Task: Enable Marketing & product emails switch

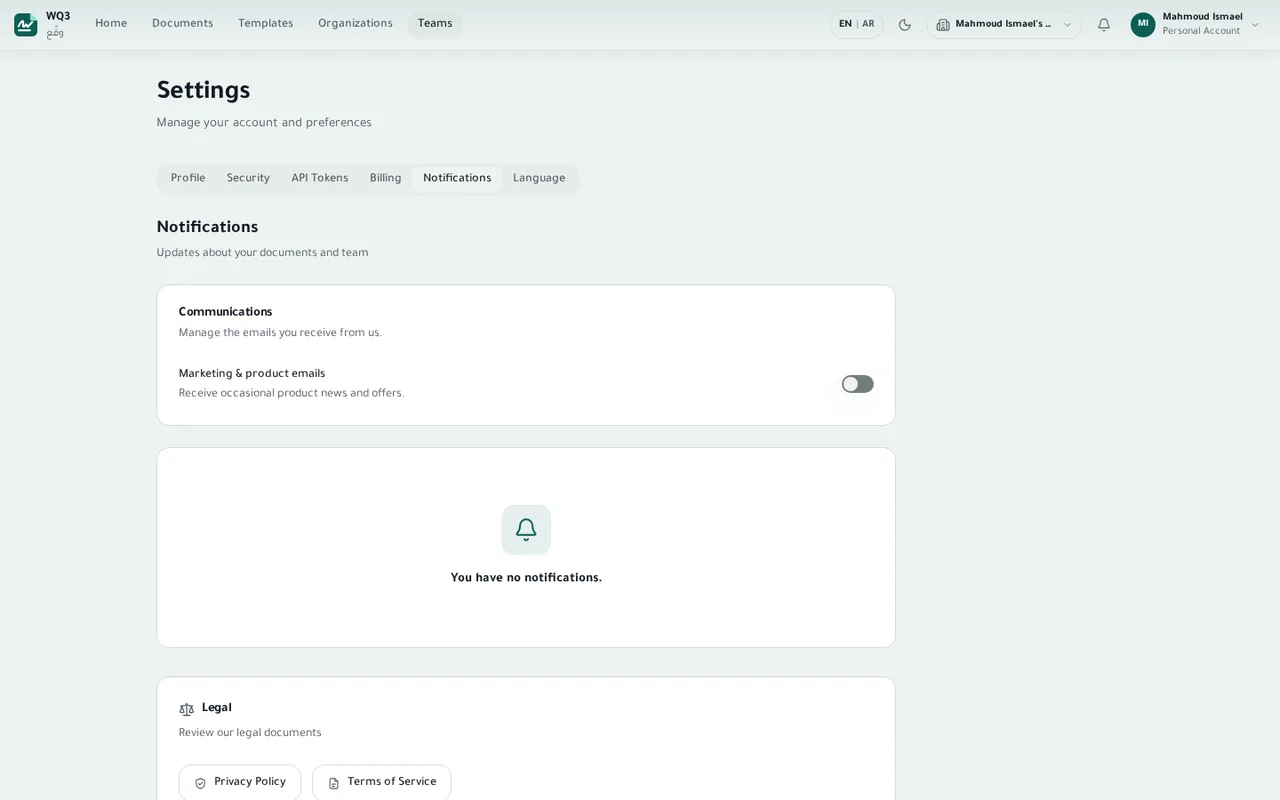Action: pos(857,384)
